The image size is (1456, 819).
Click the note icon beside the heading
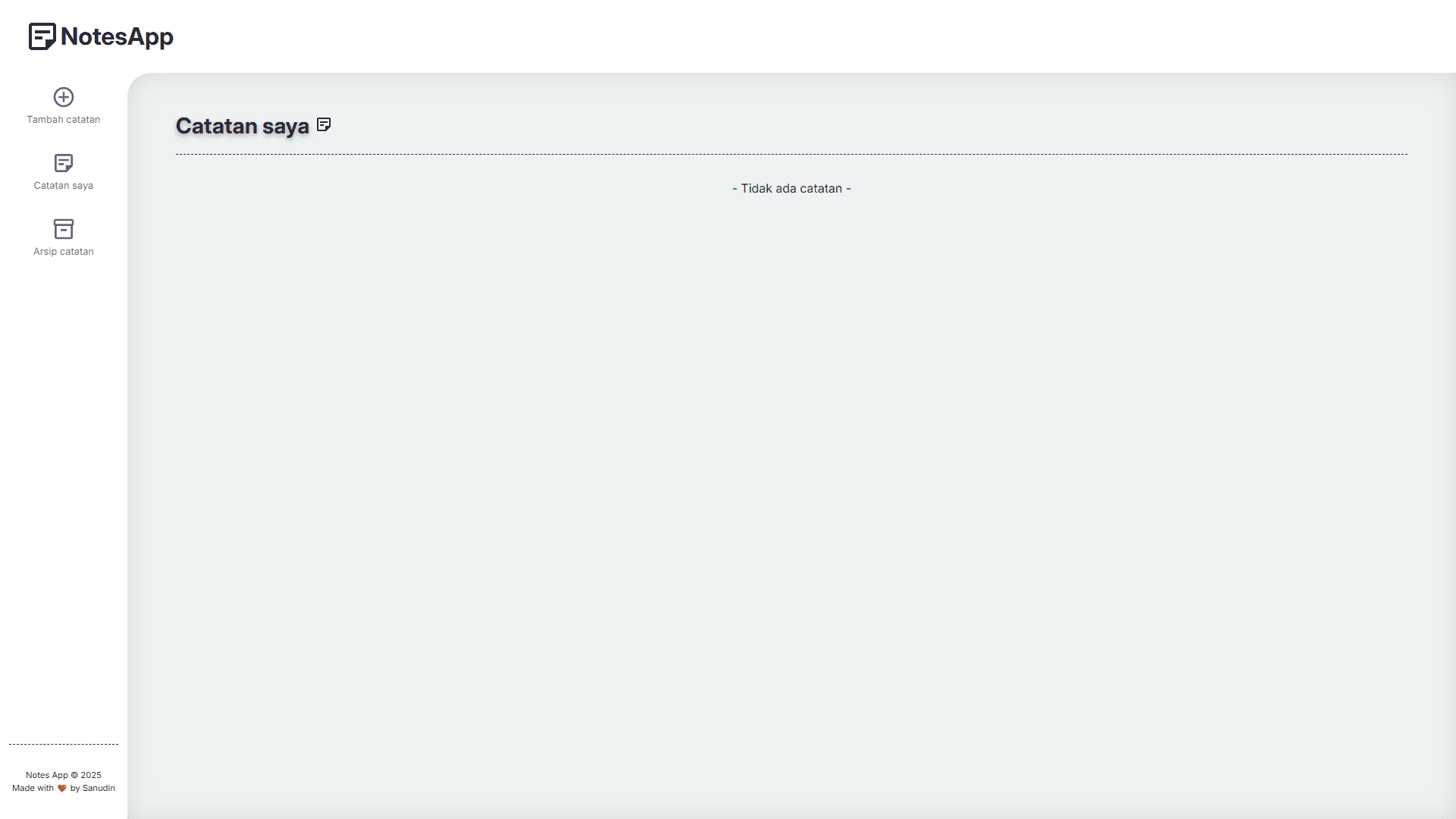point(324,124)
